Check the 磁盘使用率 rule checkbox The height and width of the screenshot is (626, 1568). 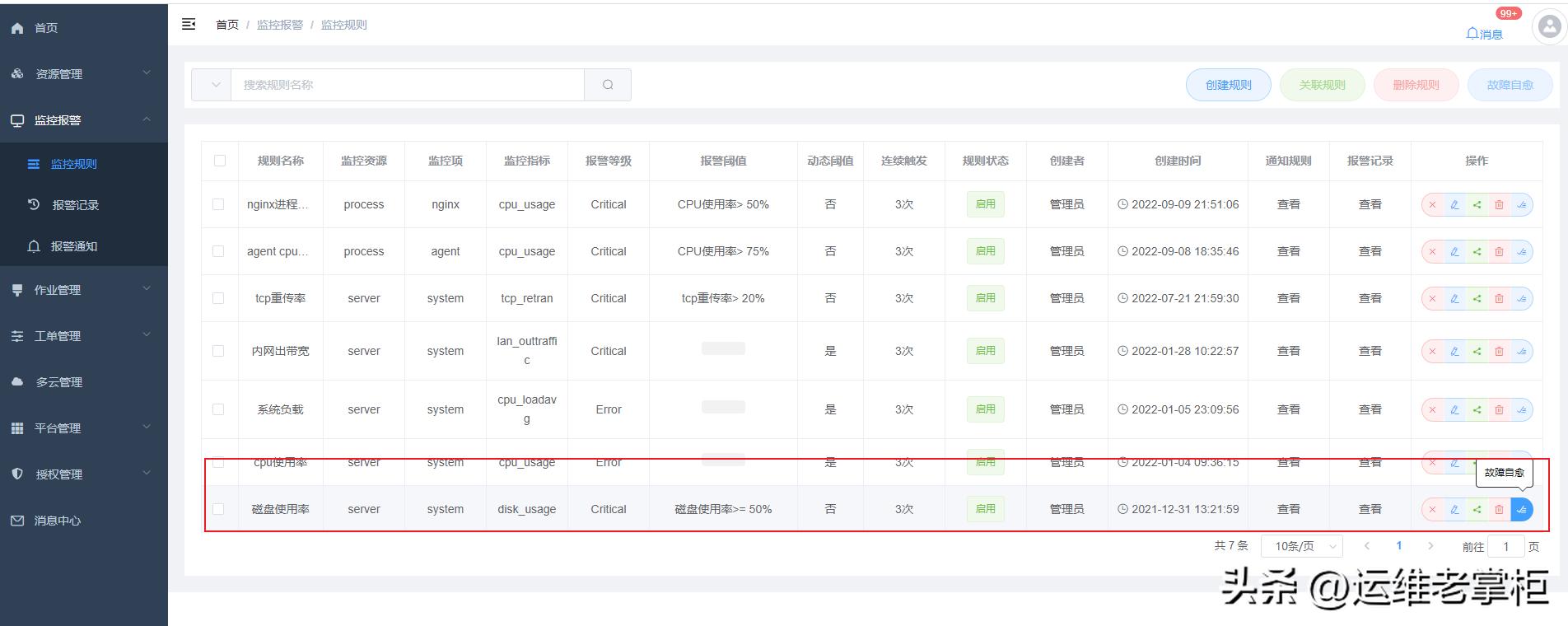pyautogui.click(x=218, y=509)
